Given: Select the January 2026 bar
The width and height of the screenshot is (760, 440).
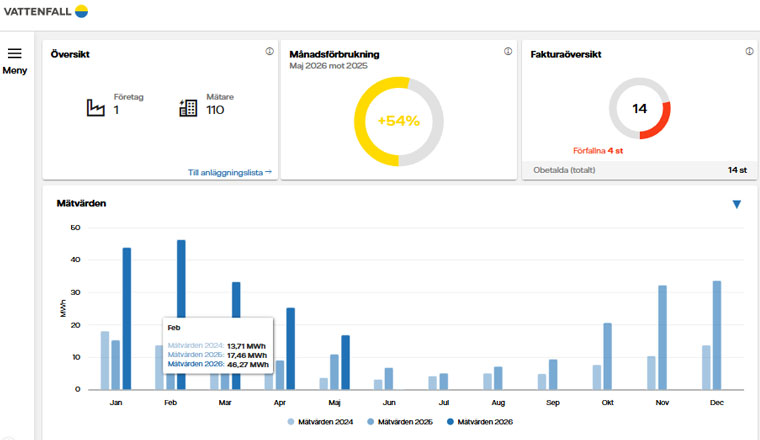Looking at the screenshot, I should pyautogui.click(x=127, y=318).
